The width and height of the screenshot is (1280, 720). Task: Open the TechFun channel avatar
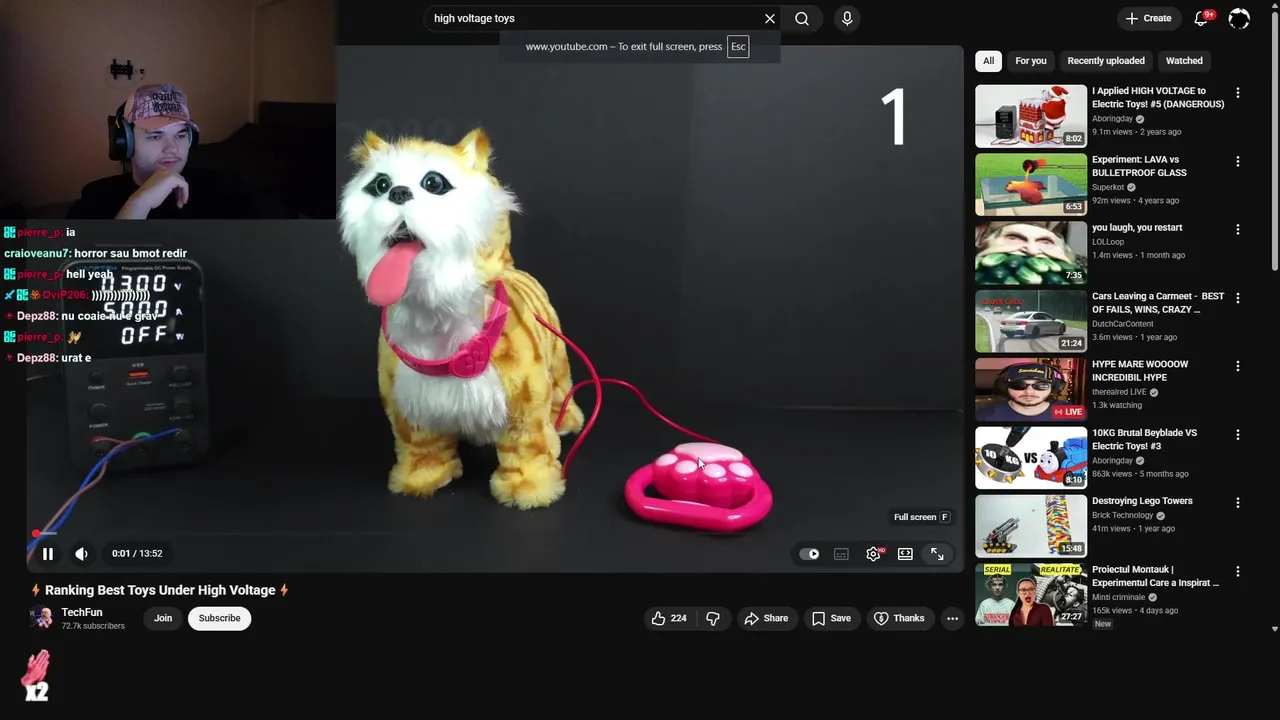click(42, 618)
